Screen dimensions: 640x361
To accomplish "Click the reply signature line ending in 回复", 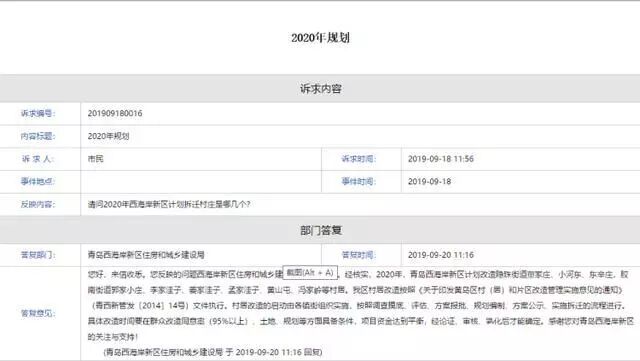I will coord(213,352).
